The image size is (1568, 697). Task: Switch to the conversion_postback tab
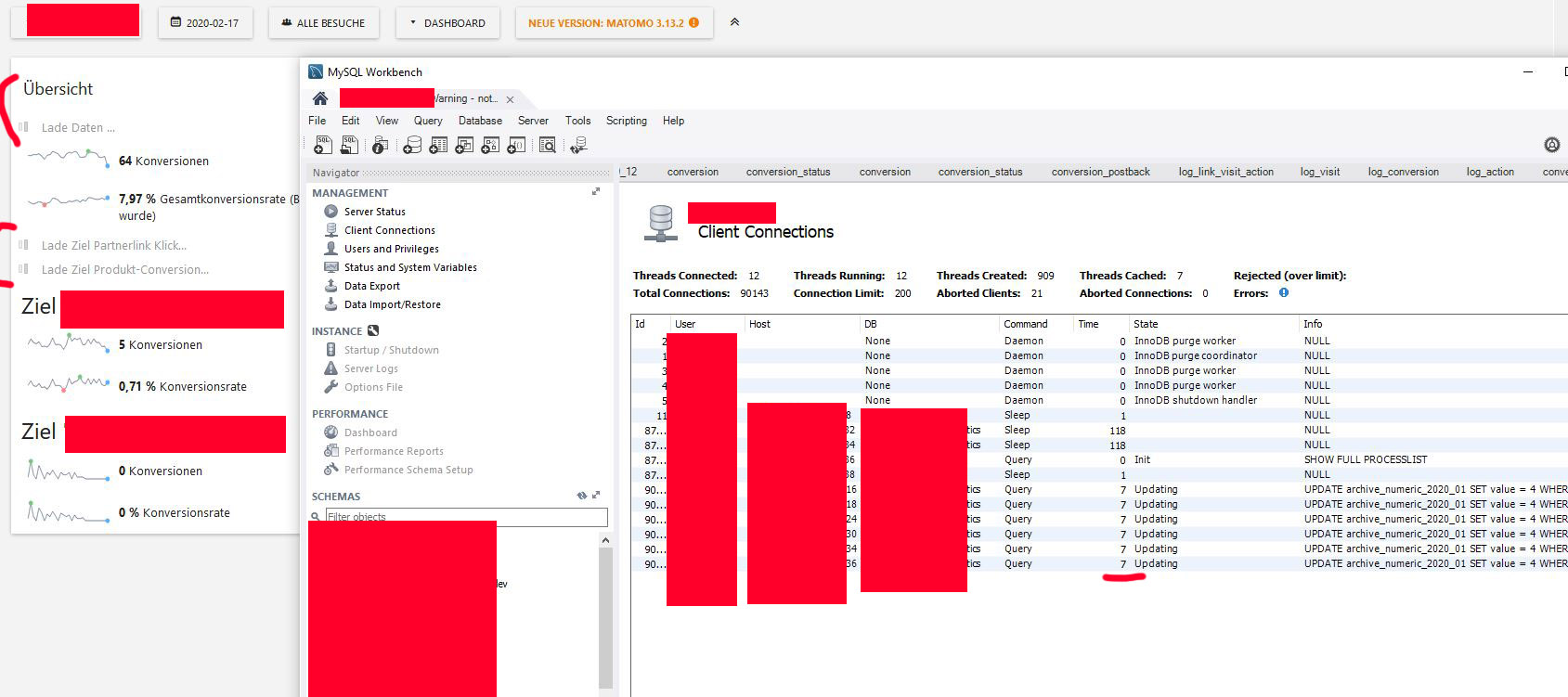(x=1100, y=172)
